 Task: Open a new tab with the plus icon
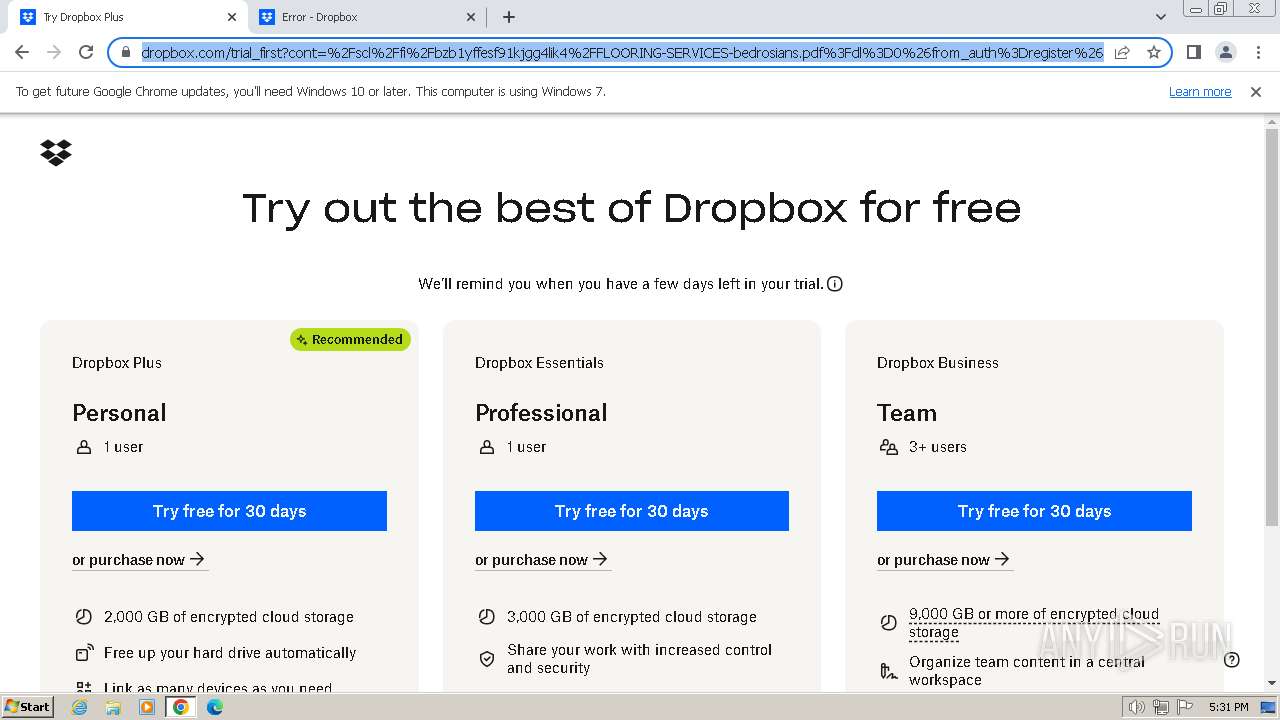coord(509,17)
